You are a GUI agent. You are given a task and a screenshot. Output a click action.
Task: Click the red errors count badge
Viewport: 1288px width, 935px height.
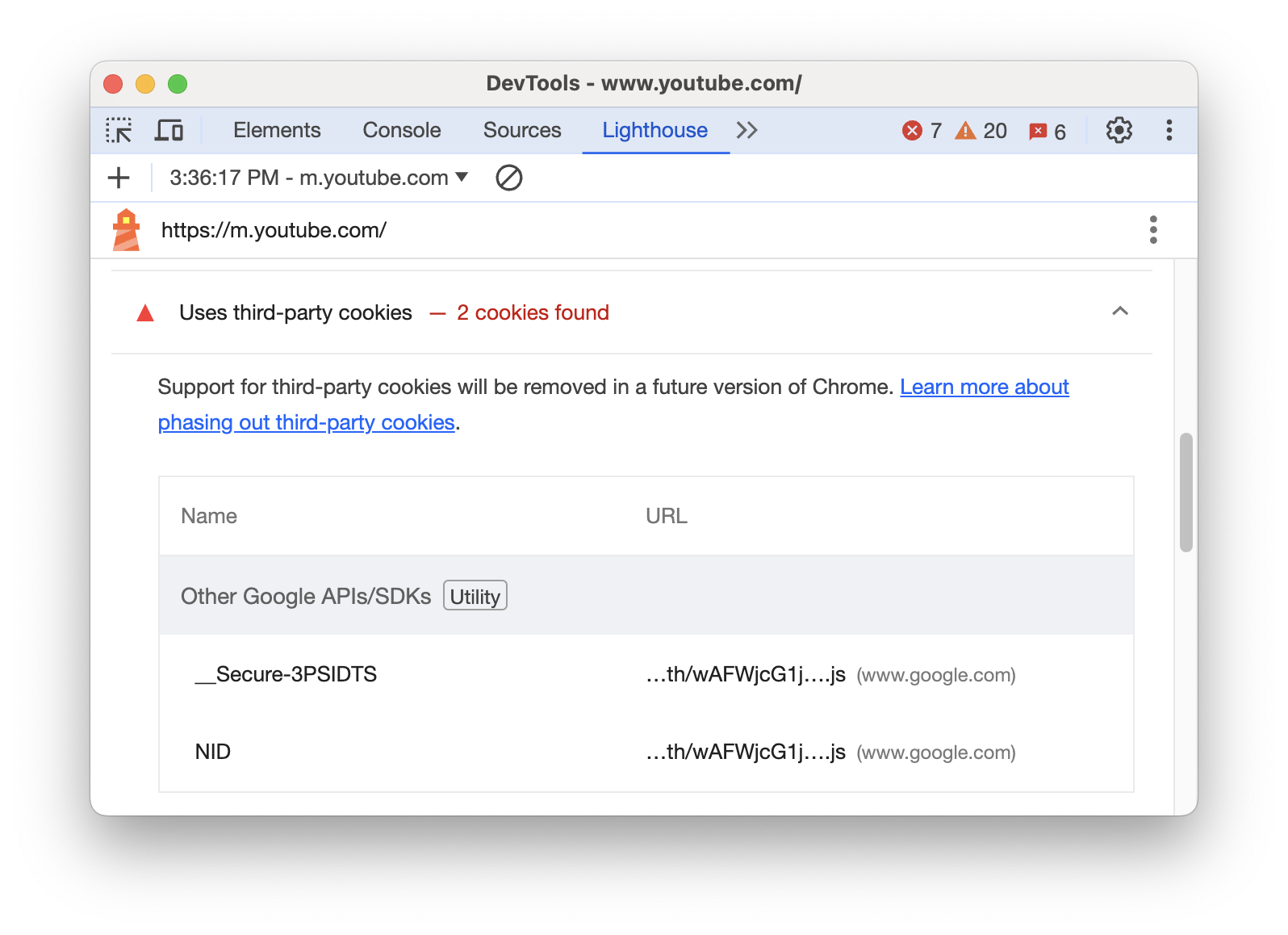click(922, 131)
